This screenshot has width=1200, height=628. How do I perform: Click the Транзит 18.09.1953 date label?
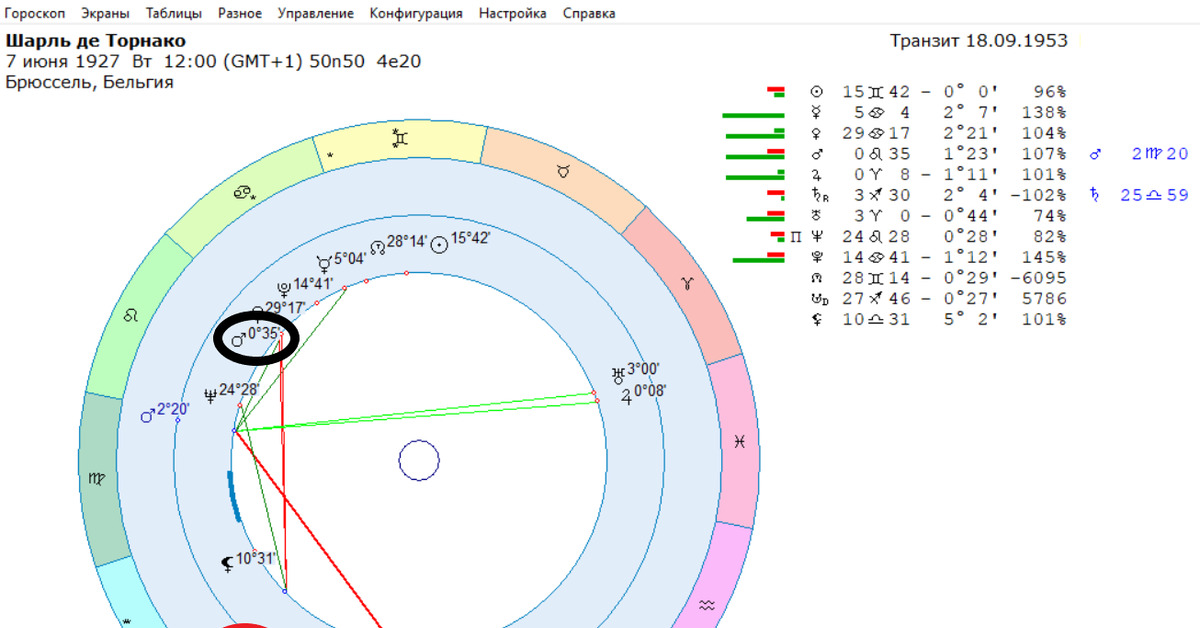point(978,41)
